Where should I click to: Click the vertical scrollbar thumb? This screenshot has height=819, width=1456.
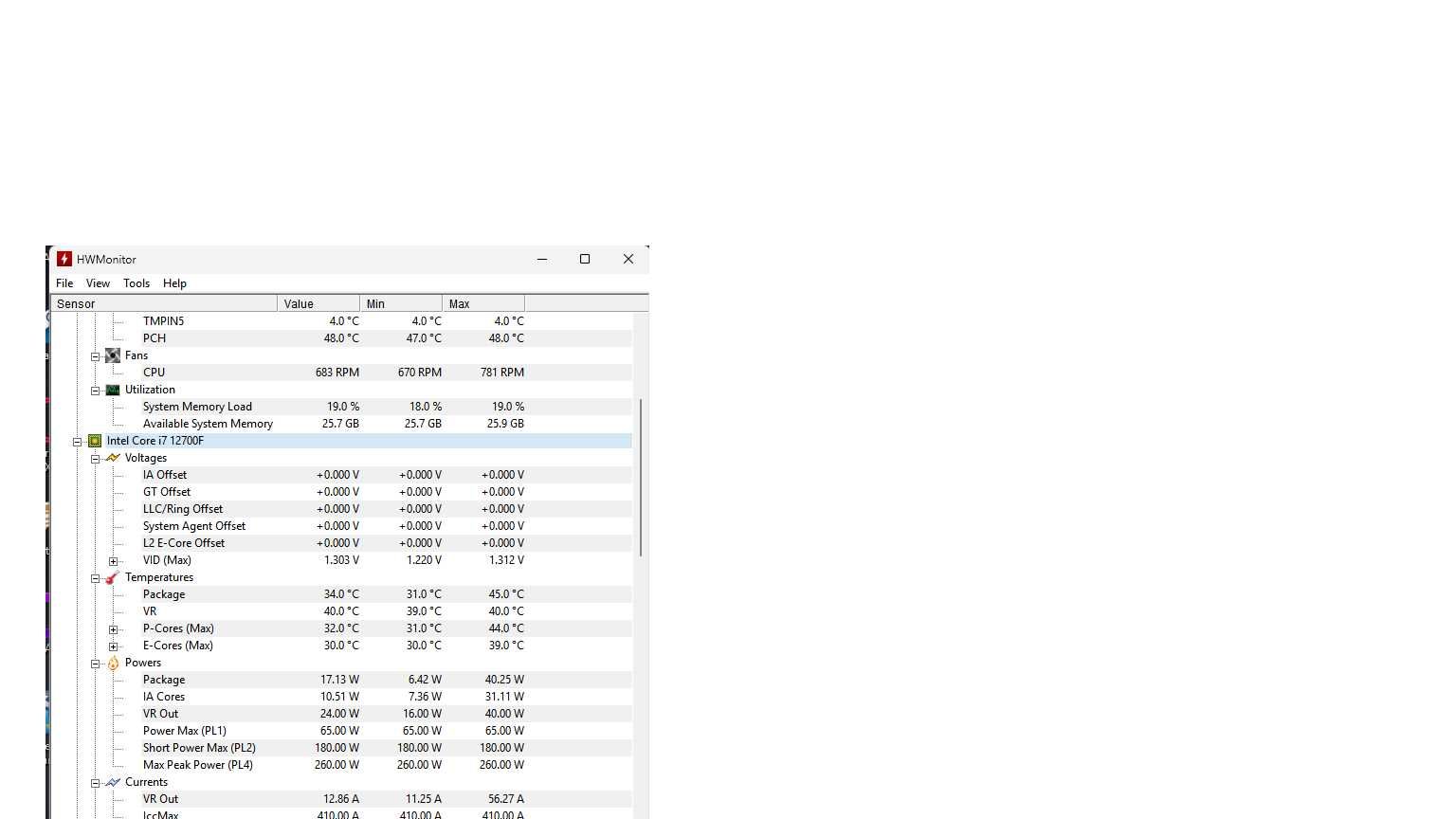pos(642,477)
